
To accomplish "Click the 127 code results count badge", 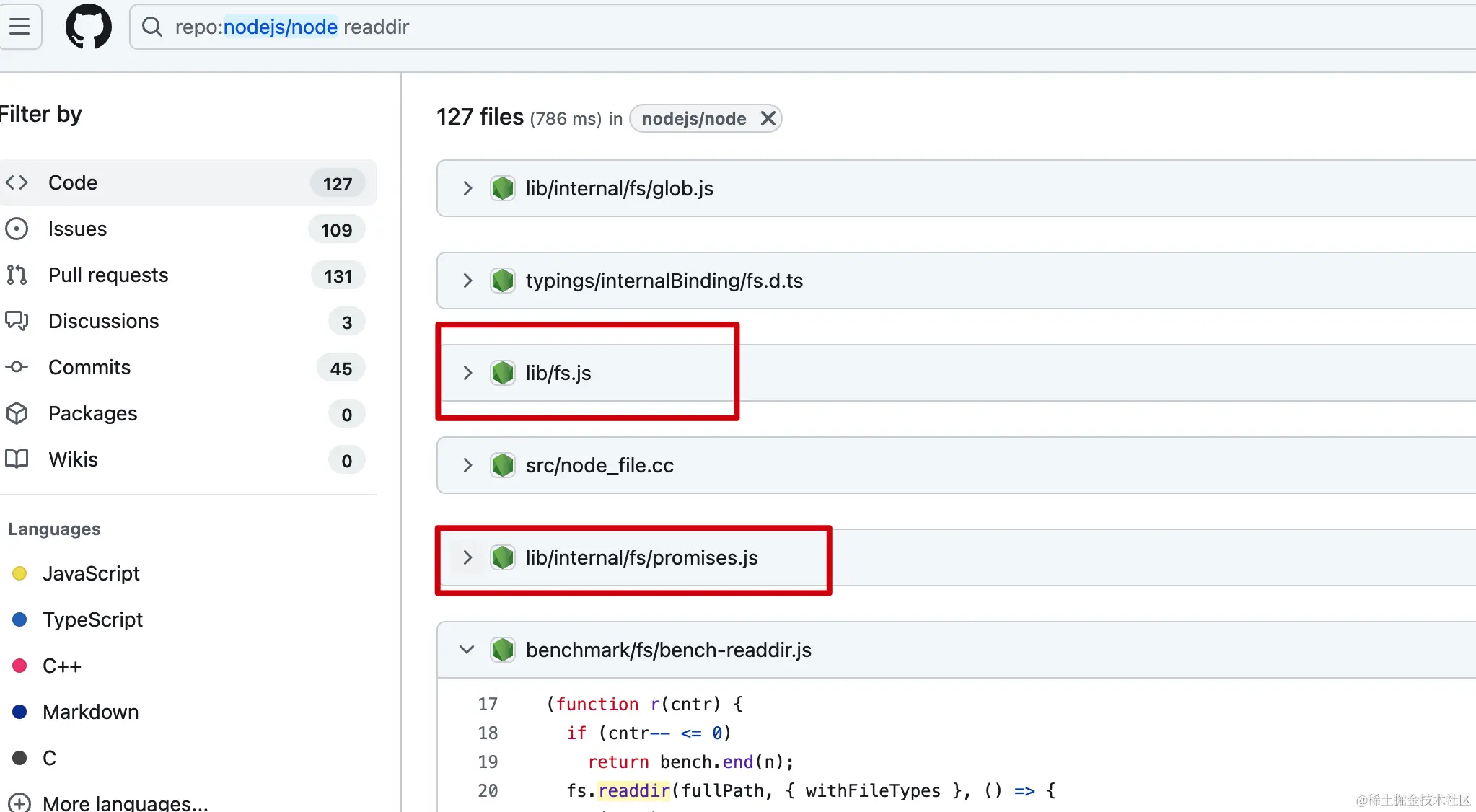I will click(338, 184).
